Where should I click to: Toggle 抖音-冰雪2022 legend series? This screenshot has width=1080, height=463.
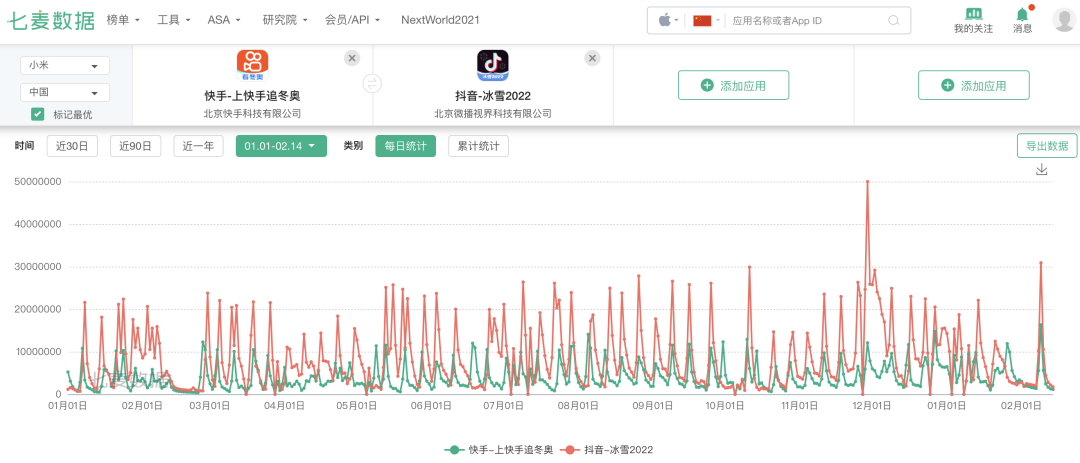[x=608, y=449]
